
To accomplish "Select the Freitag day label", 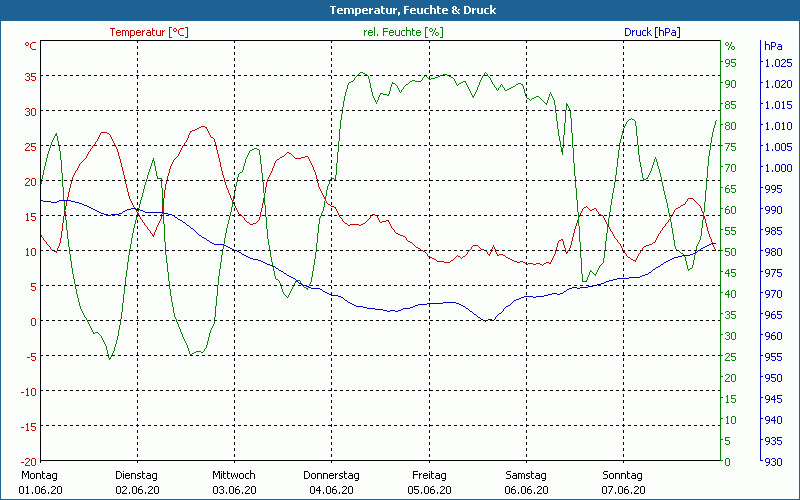I will point(428,475).
